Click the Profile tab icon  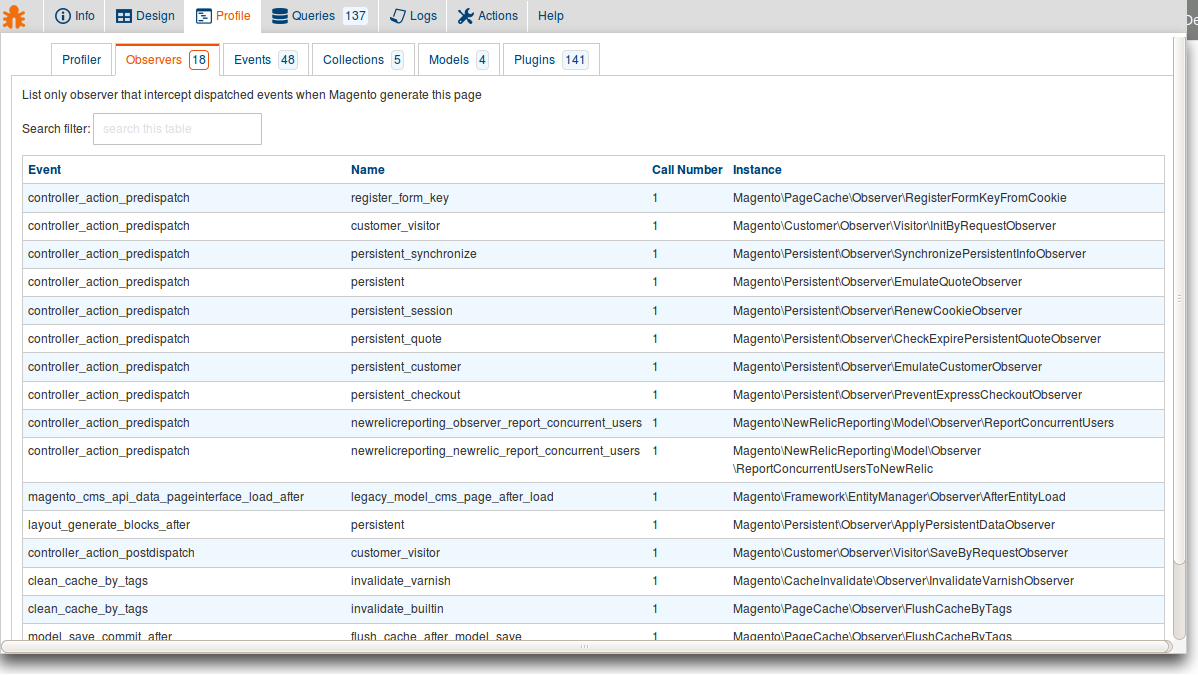click(x=203, y=16)
